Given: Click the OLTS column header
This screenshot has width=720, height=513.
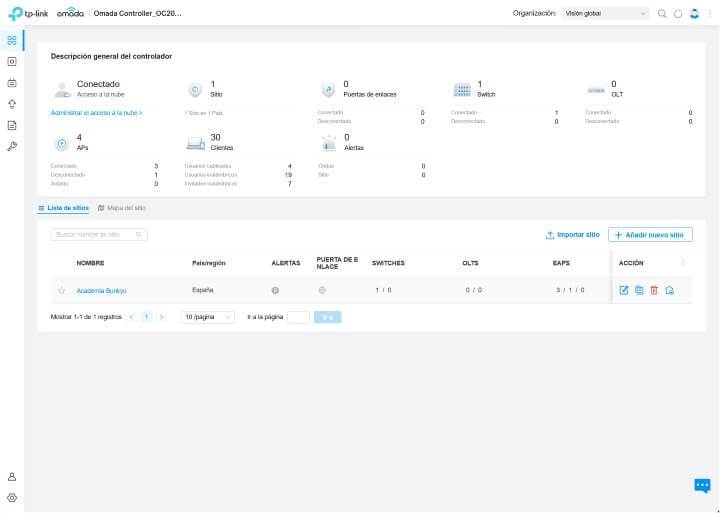Looking at the screenshot, I should tap(470, 263).
